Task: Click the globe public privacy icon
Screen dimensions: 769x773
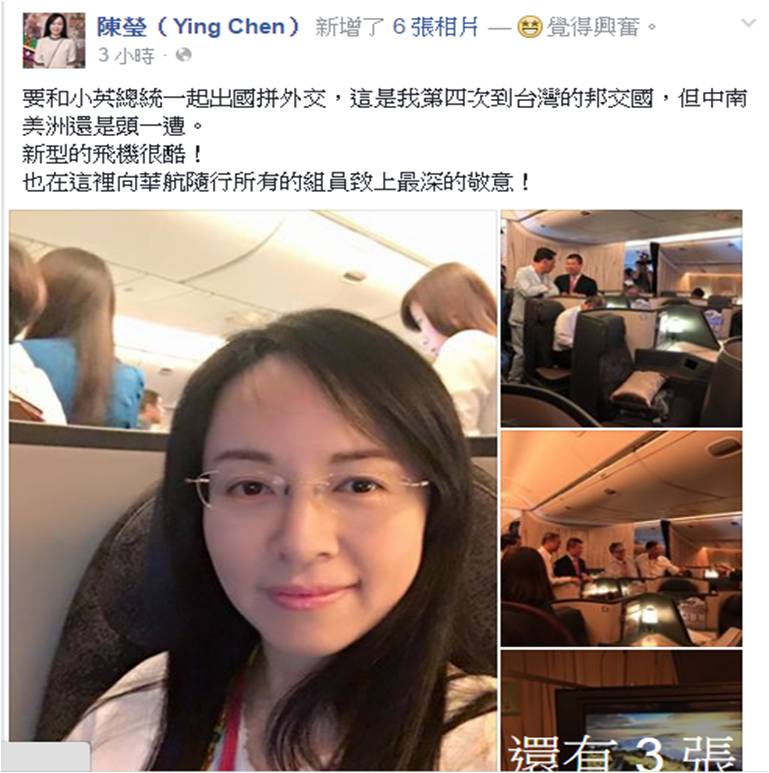Action: 183,55
